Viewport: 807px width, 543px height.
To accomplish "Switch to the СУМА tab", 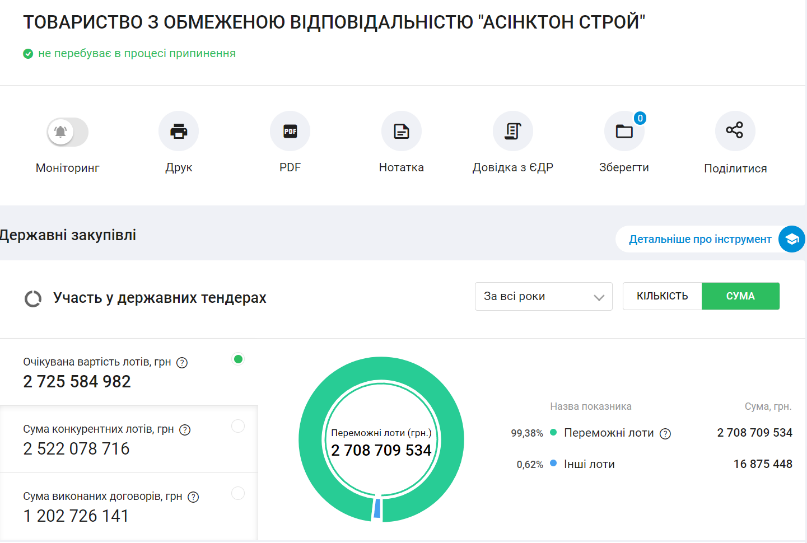I will (740, 296).
